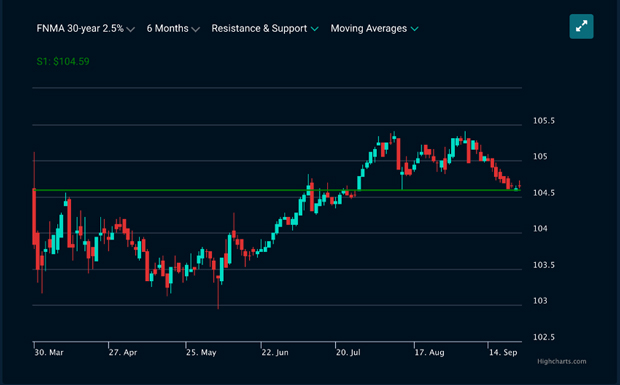This screenshot has width=620, height=385.
Task: Open the FNMA 30-year 2.5% dropdown
Action: click(x=85, y=28)
